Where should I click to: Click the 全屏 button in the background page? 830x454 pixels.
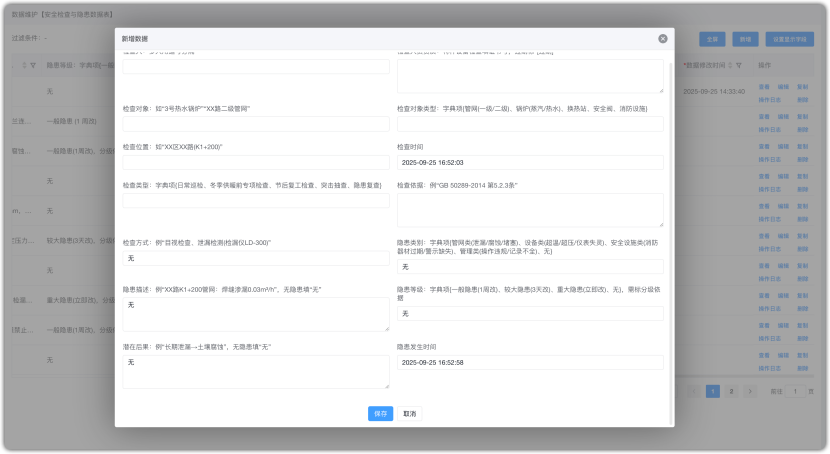tap(712, 39)
